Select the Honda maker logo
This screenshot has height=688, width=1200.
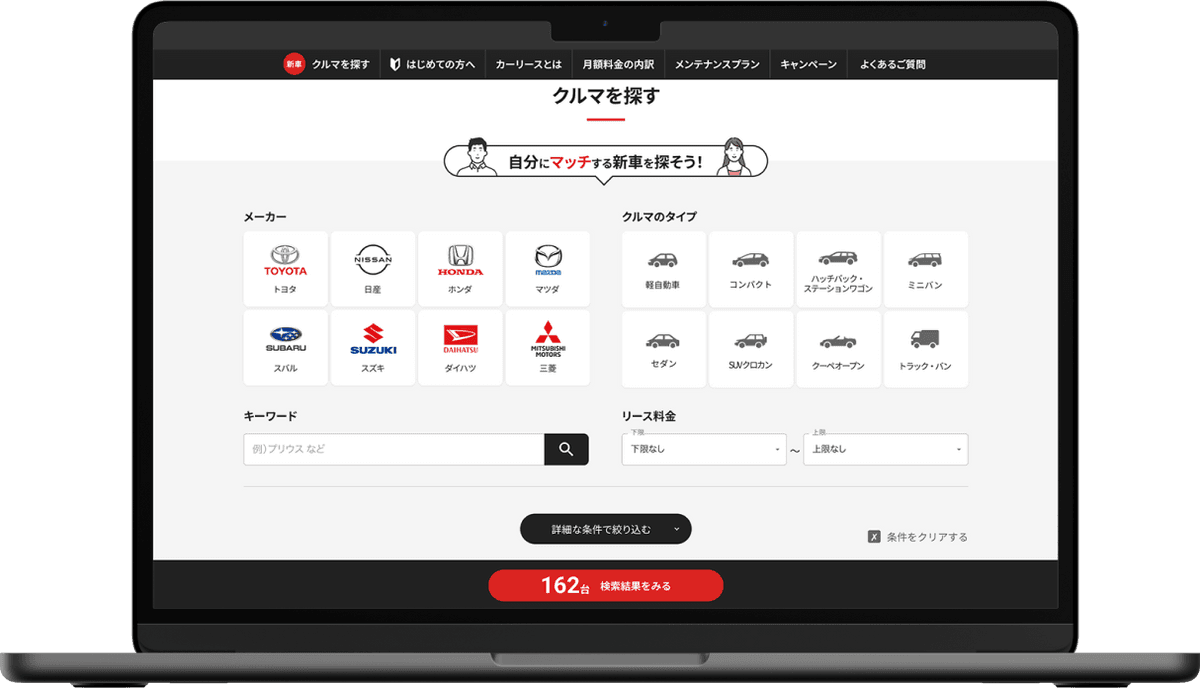click(460, 261)
